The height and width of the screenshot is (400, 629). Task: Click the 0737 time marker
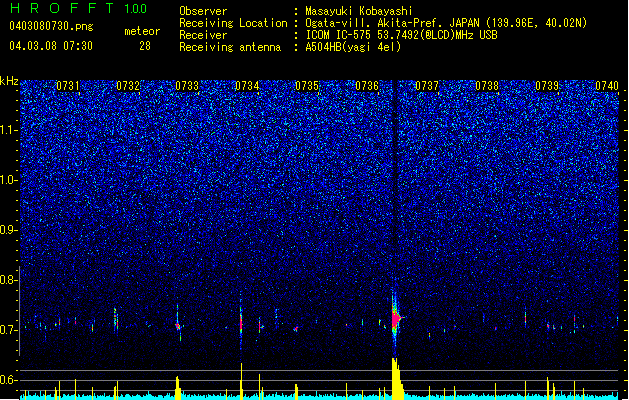(427, 86)
